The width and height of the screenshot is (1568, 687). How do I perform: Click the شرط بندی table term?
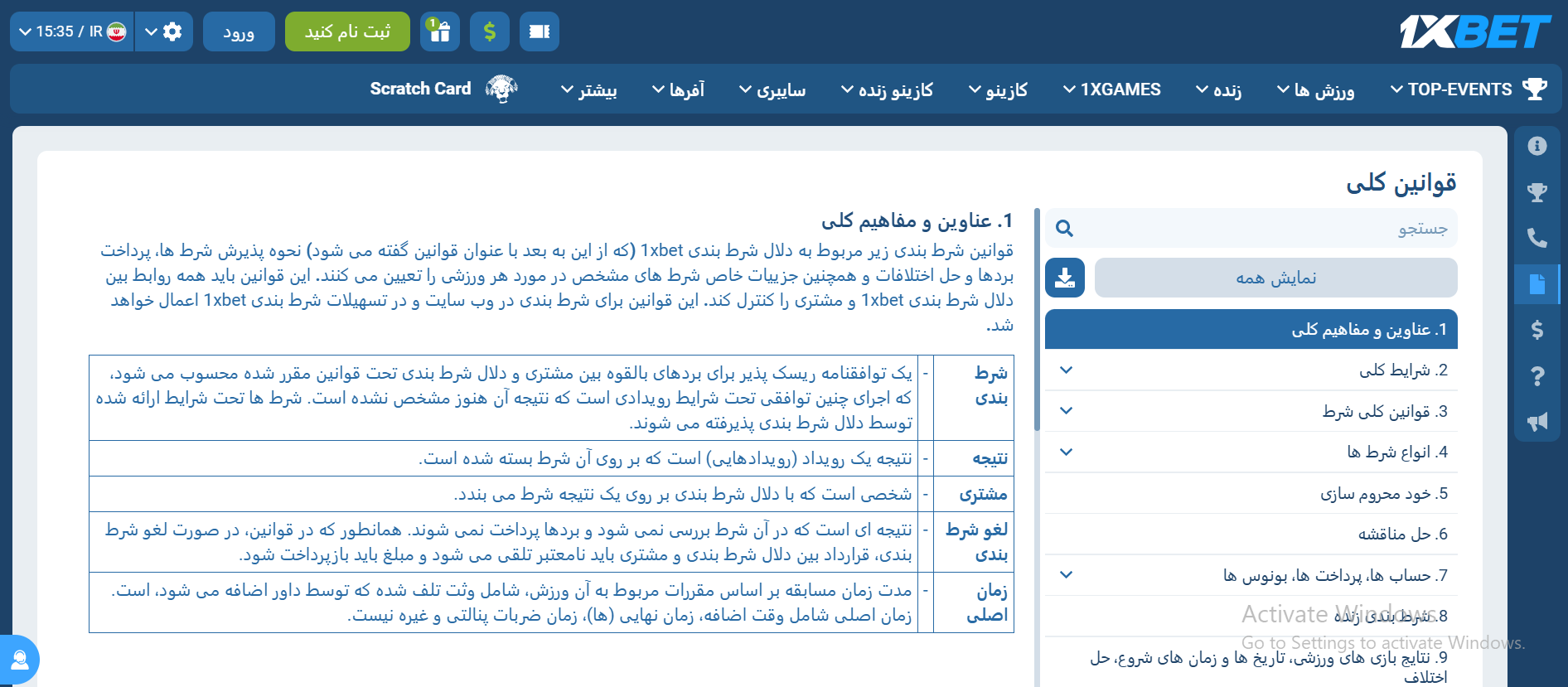(x=990, y=385)
